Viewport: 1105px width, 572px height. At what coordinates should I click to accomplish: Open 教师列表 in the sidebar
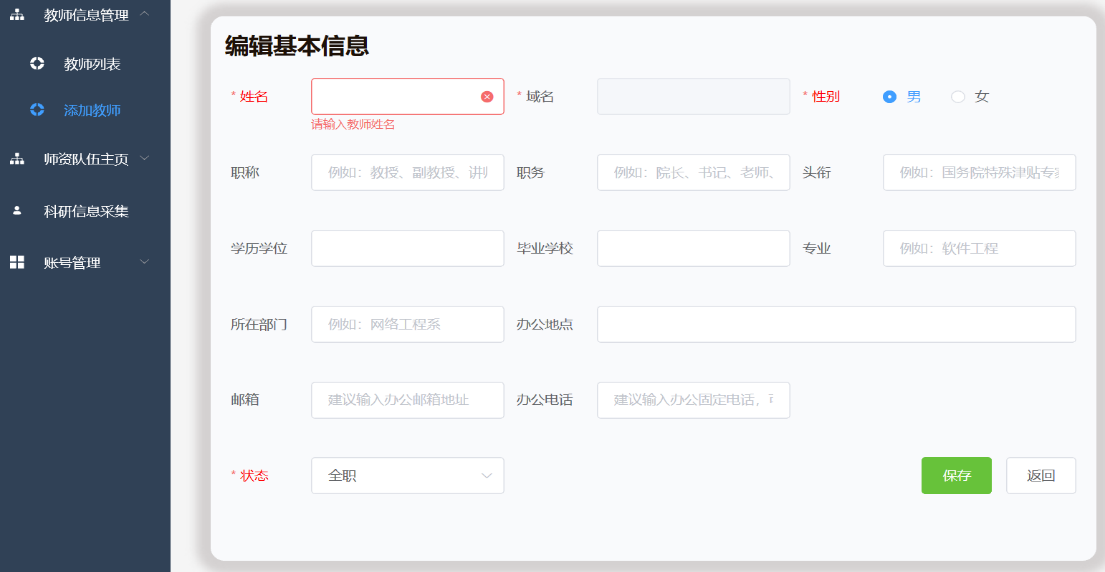tap(92, 64)
